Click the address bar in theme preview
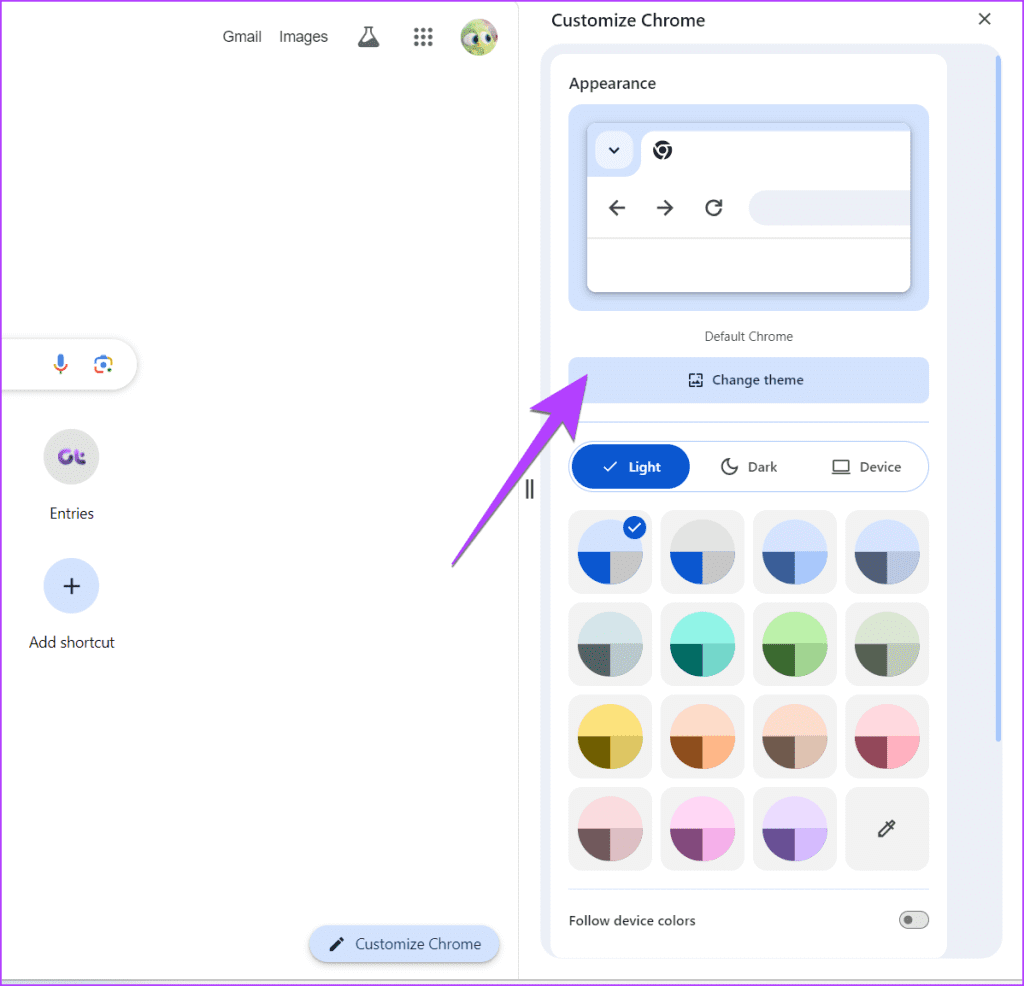 click(829, 208)
